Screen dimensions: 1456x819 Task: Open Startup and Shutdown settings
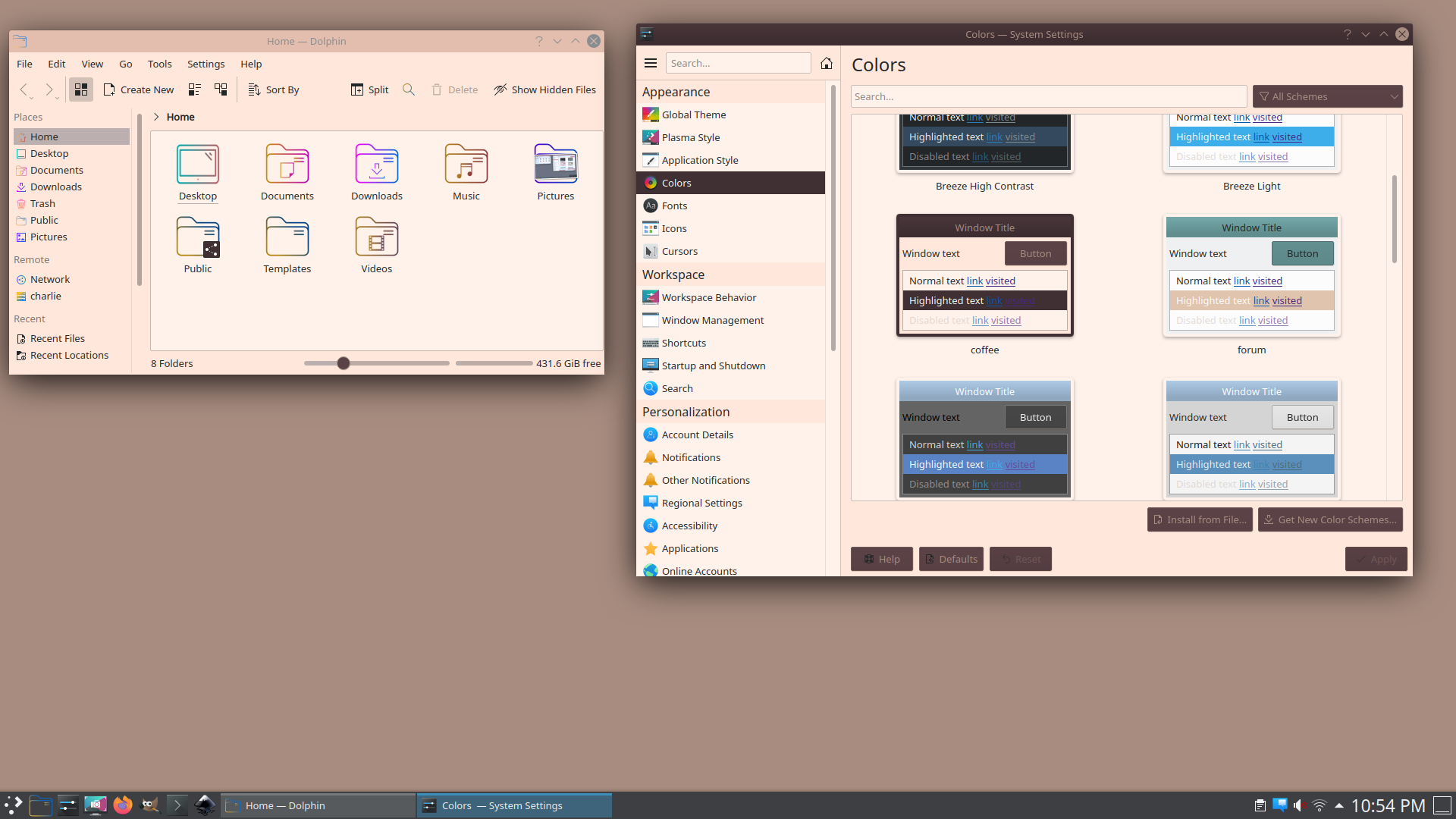coord(731,366)
